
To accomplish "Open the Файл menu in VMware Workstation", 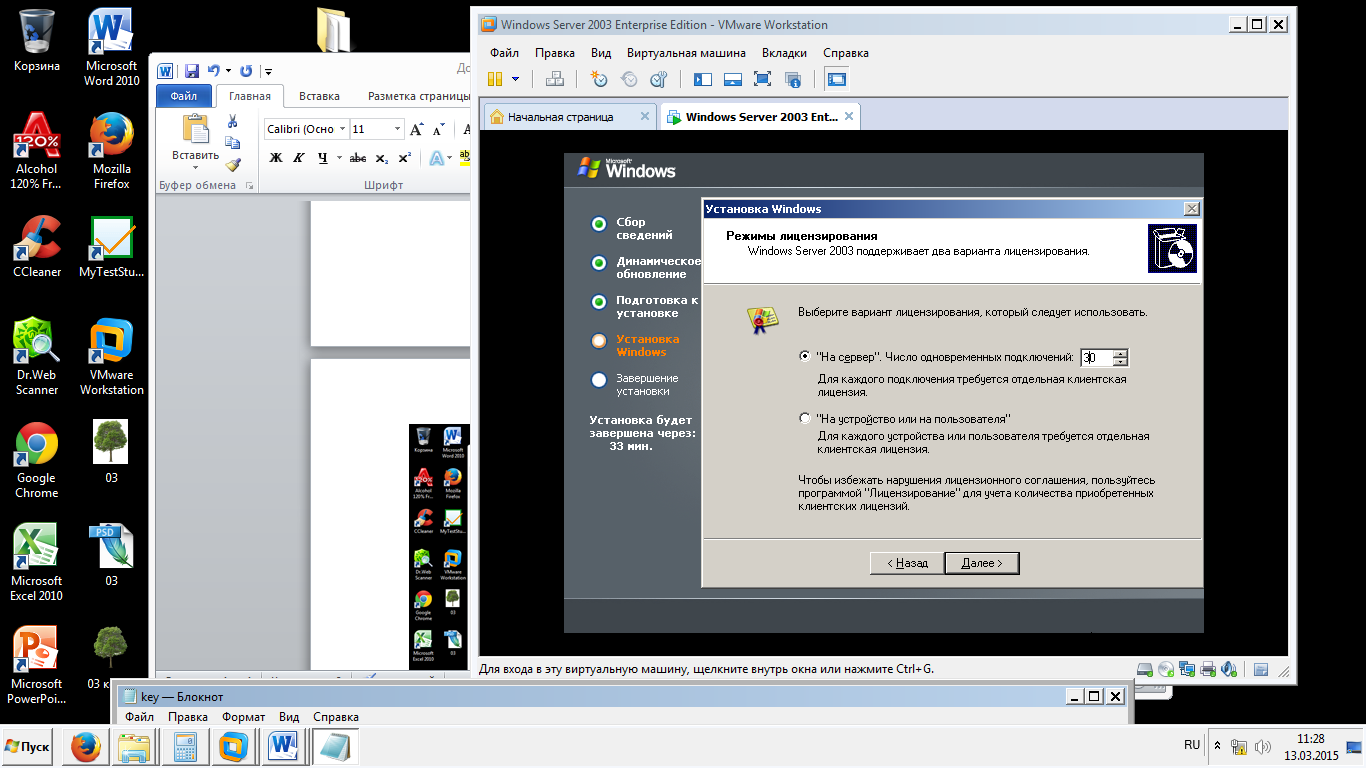I will [505, 53].
